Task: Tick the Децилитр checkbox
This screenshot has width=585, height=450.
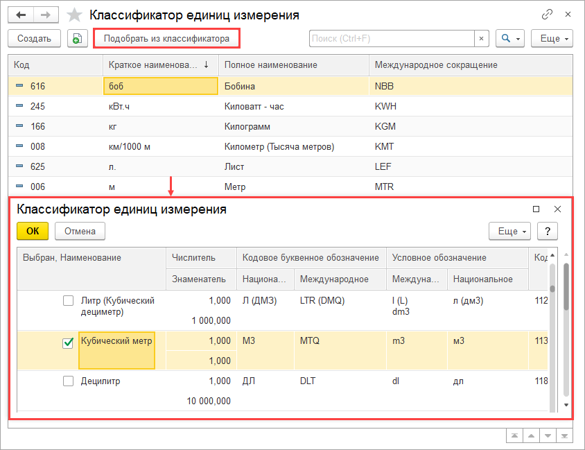Action: 68,381
